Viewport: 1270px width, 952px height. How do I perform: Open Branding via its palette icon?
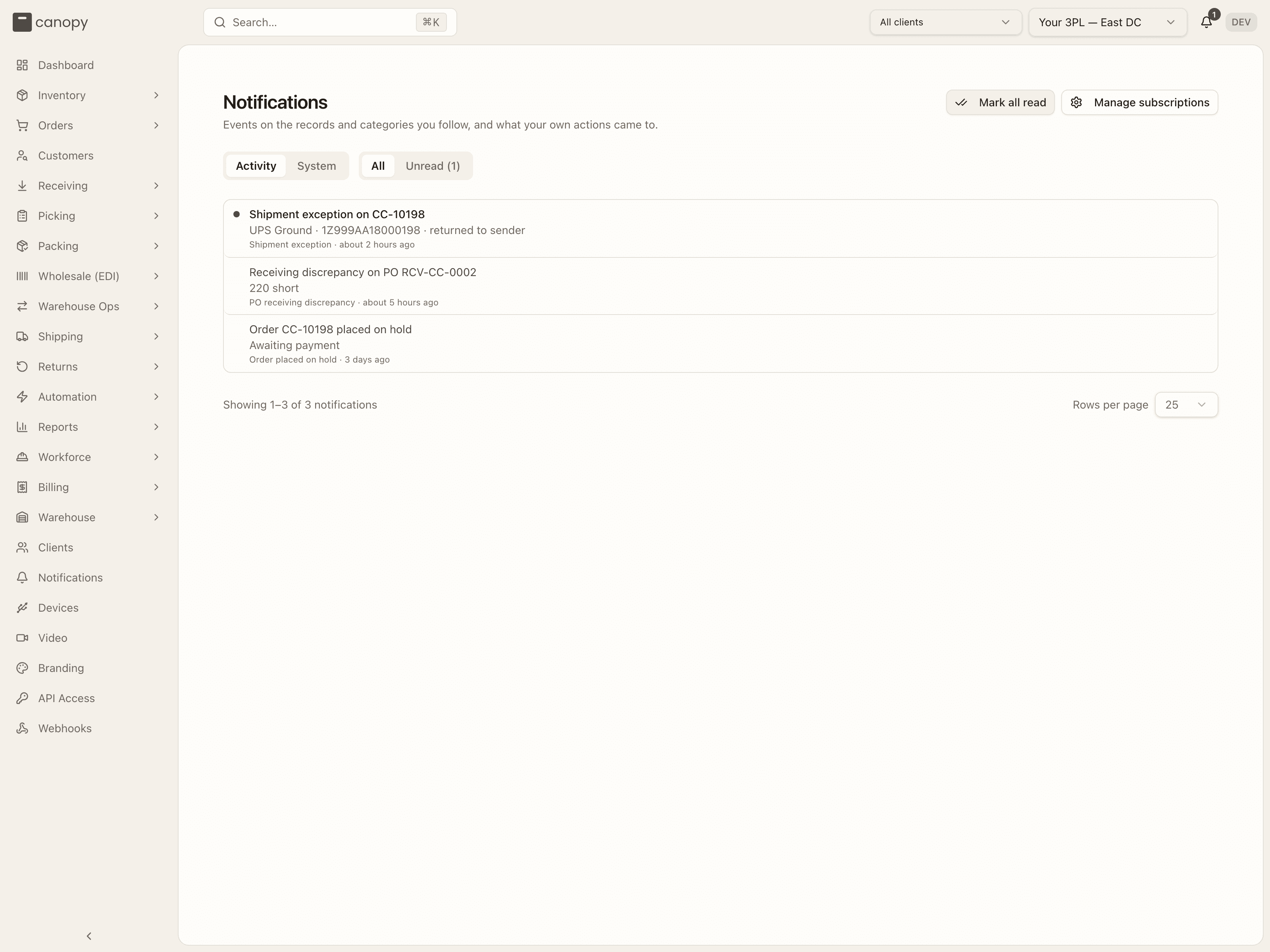click(22, 668)
